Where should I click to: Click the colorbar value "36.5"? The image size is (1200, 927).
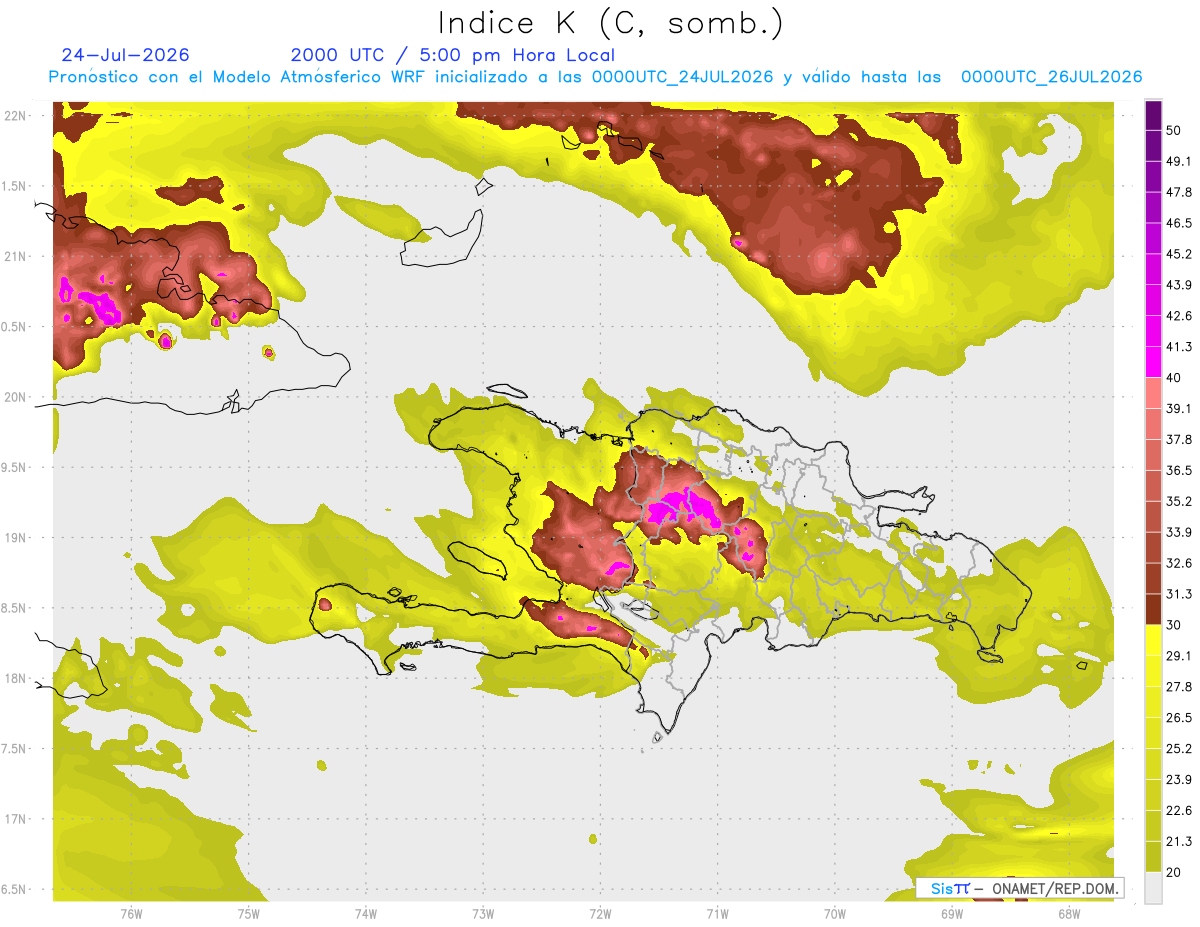tap(1179, 470)
